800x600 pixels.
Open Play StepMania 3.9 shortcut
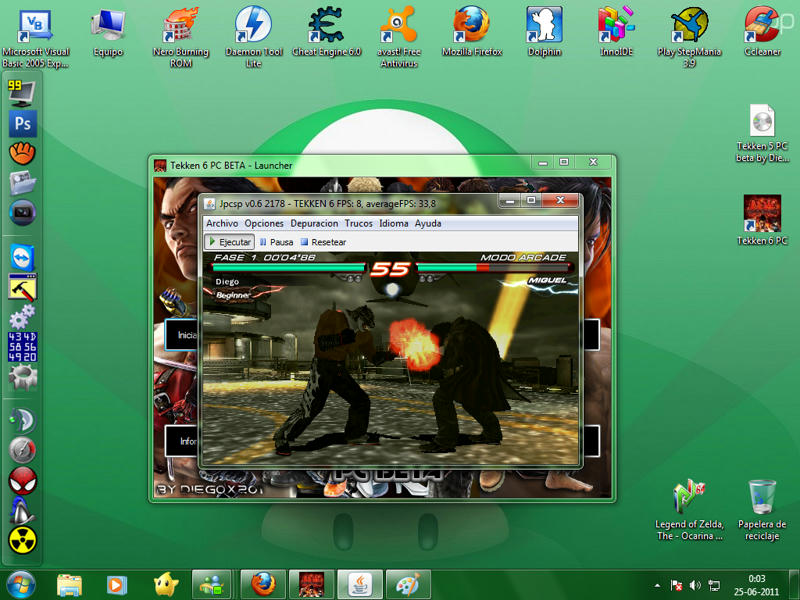(x=689, y=38)
